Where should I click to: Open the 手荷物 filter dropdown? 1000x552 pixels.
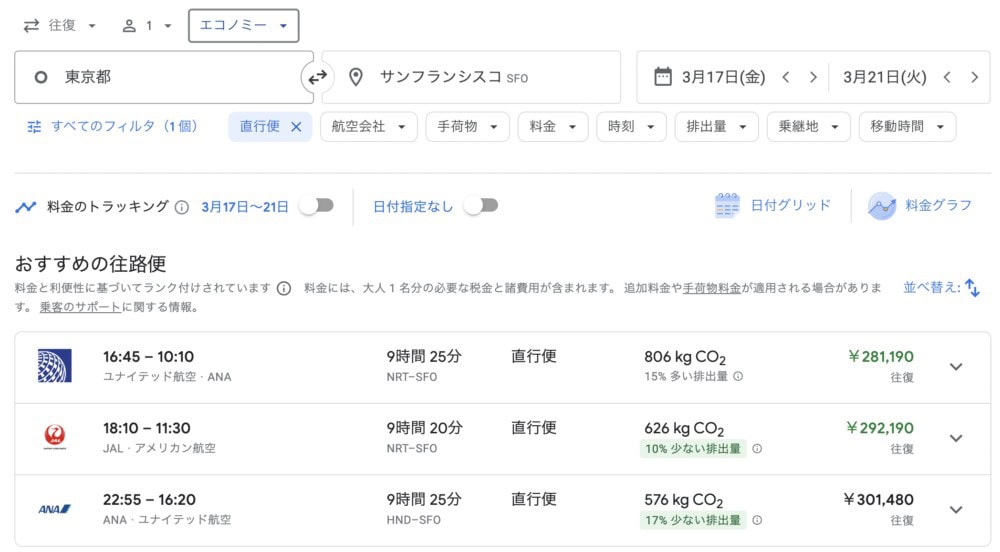tap(467, 127)
